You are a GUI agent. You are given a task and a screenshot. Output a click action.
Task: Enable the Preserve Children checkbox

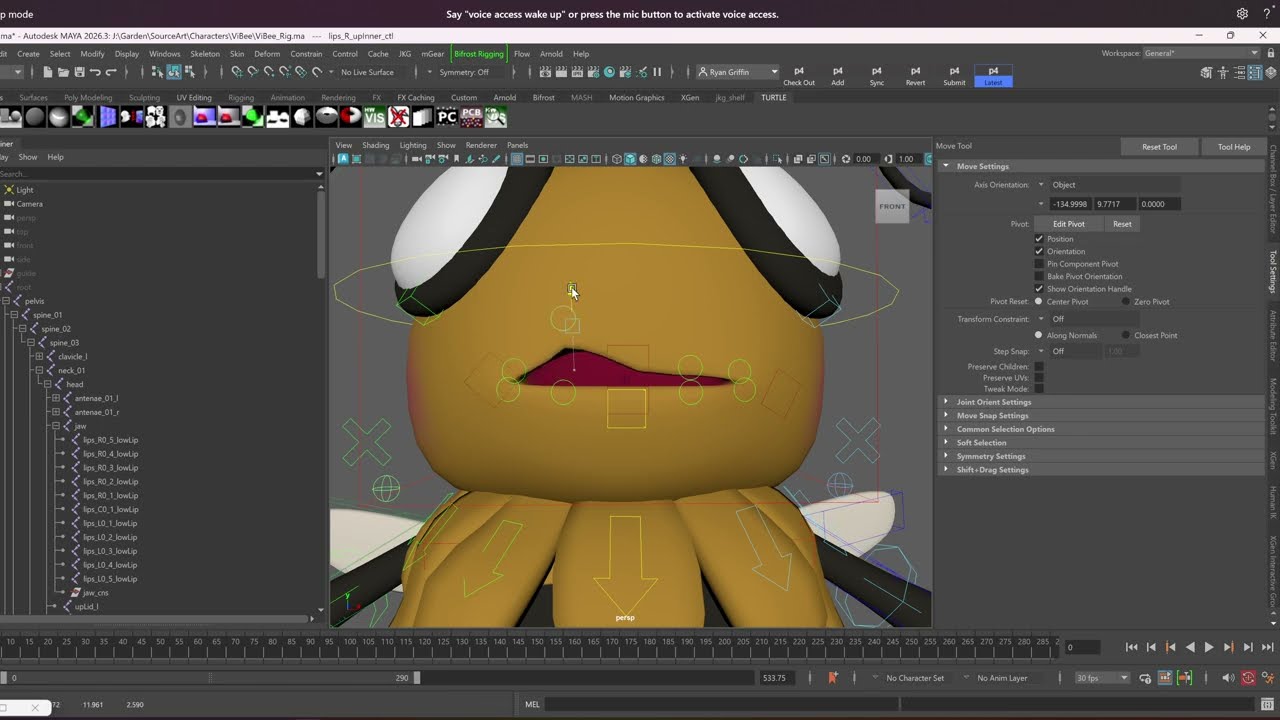[x=1039, y=367]
